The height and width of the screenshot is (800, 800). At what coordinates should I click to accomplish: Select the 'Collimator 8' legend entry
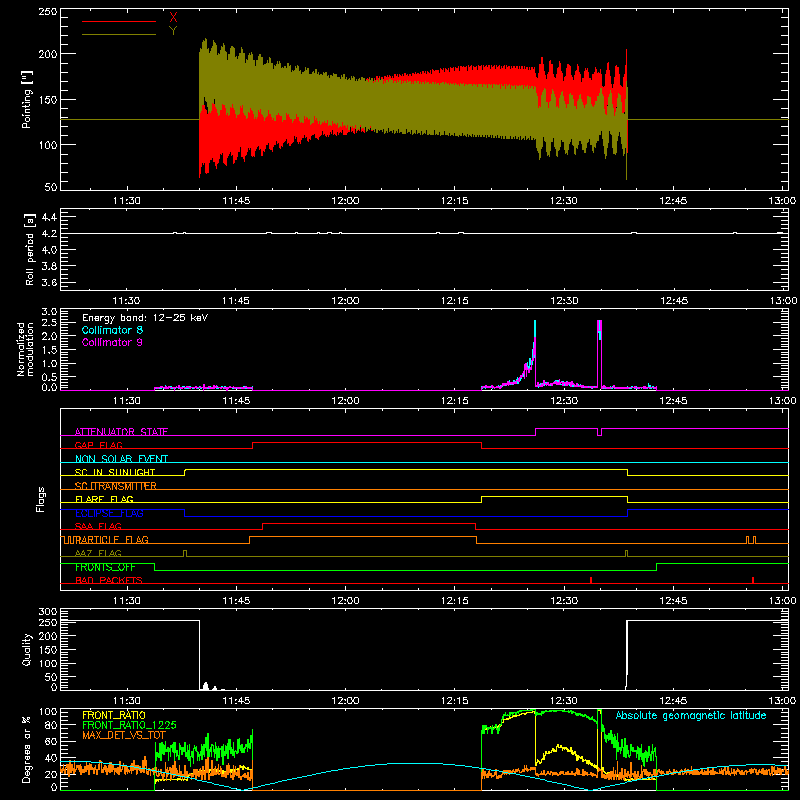tap(112, 330)
